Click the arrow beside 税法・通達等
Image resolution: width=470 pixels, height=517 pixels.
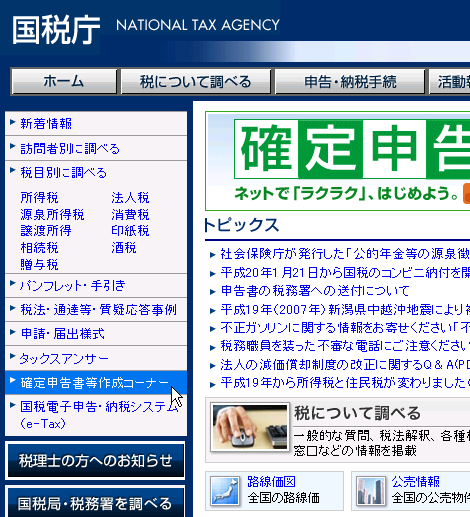tap(13, 308)
